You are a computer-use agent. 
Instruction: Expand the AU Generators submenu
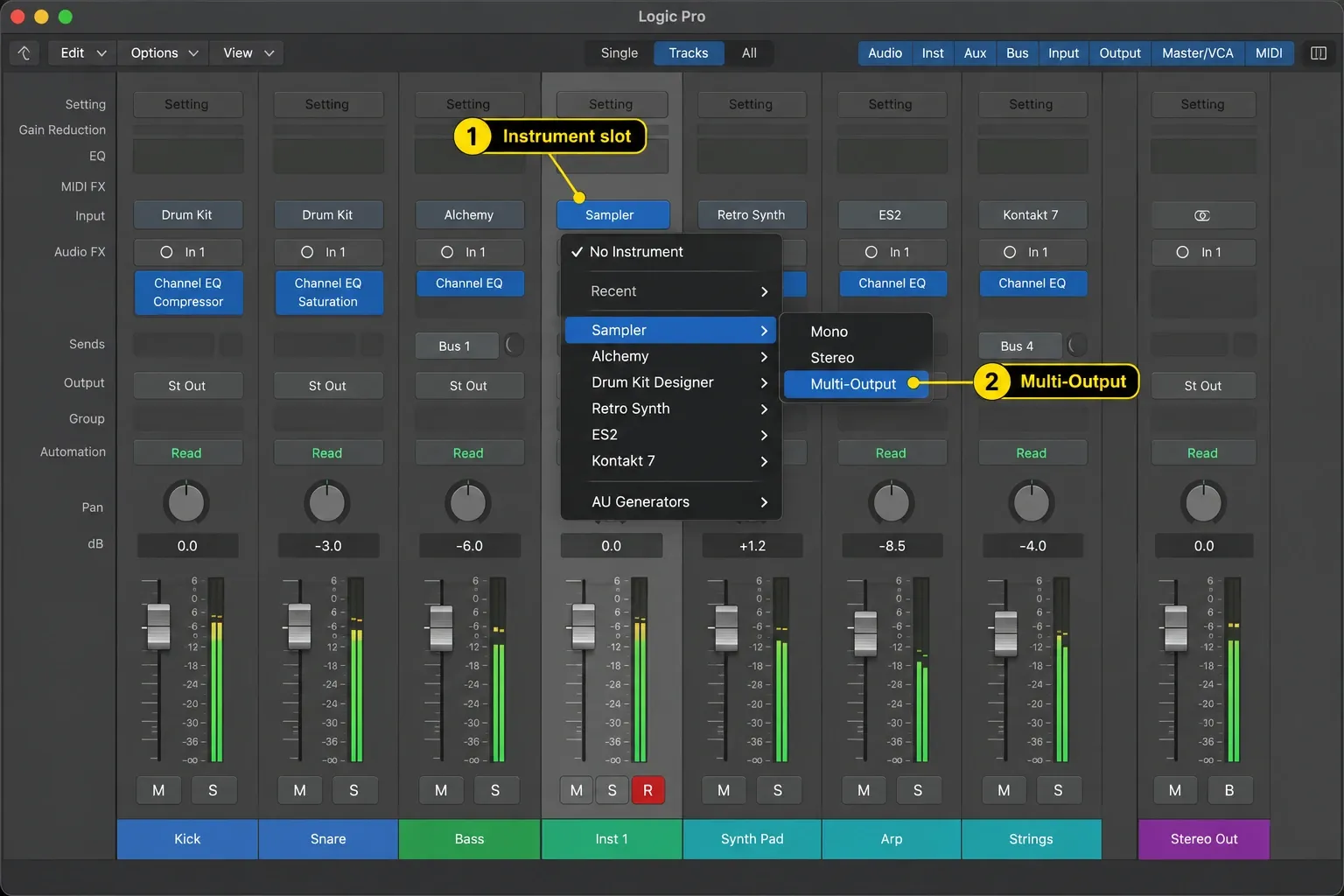coord(671,501)
